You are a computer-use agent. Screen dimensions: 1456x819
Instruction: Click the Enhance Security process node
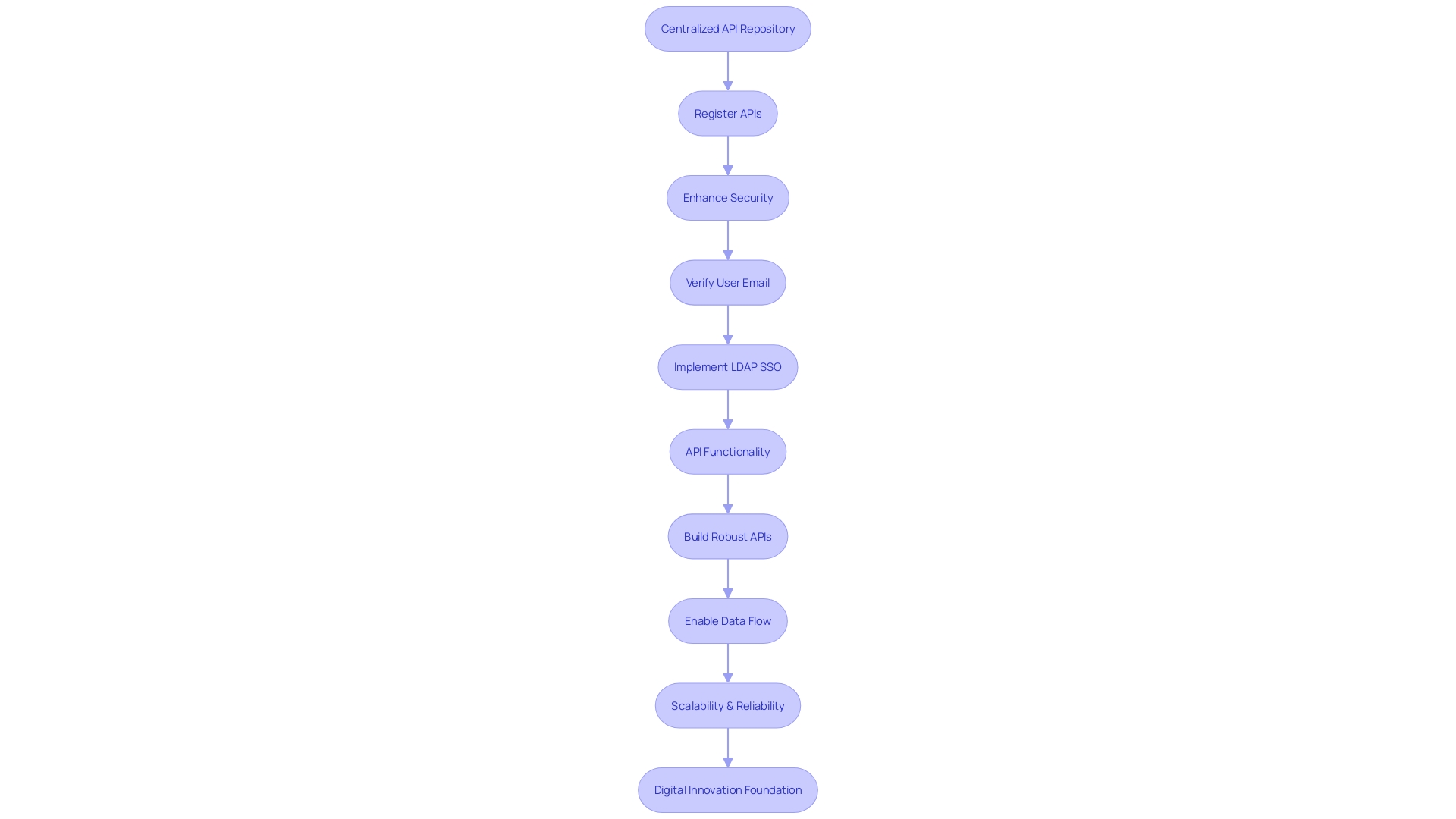pos(728,197)
